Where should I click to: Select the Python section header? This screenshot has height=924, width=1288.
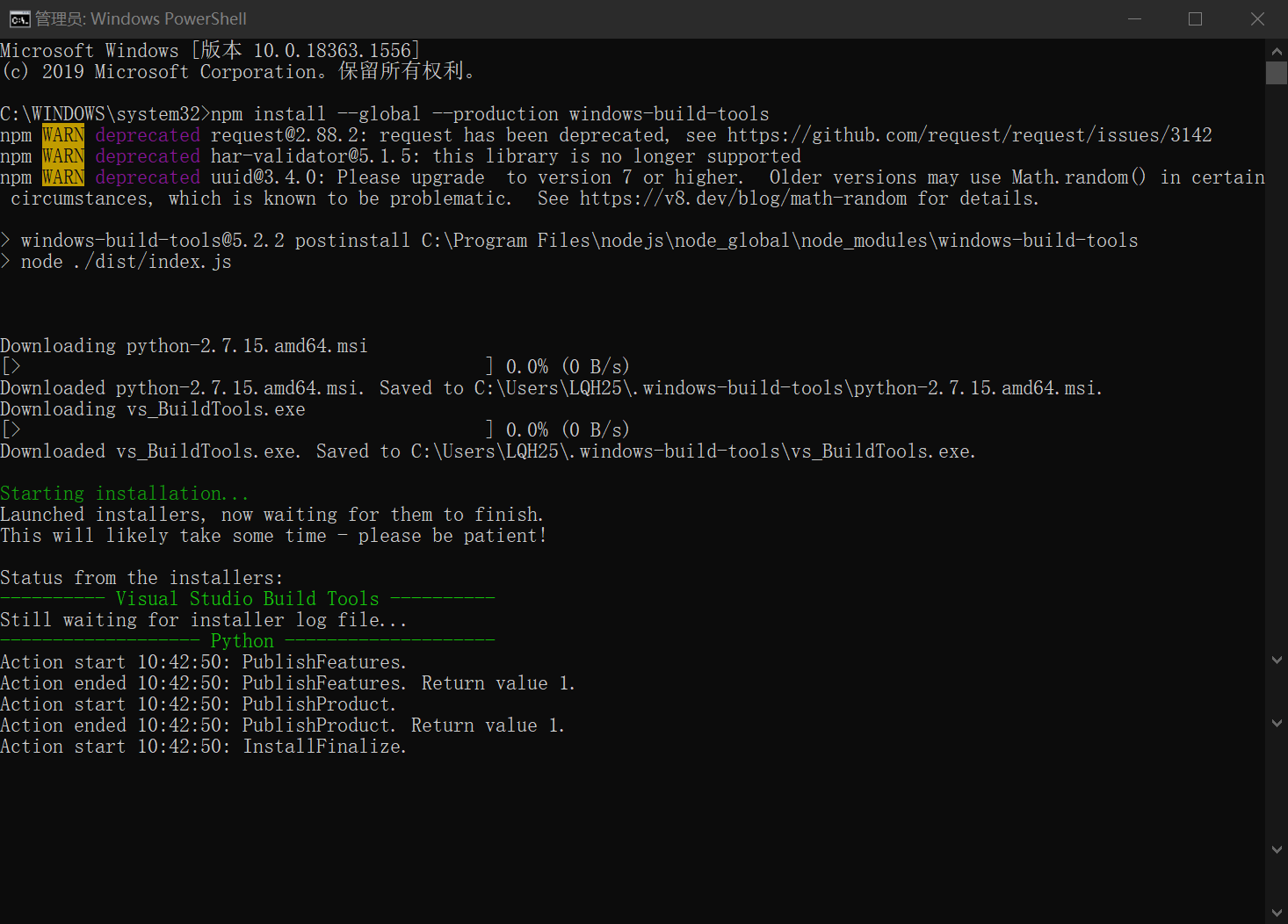242,640
